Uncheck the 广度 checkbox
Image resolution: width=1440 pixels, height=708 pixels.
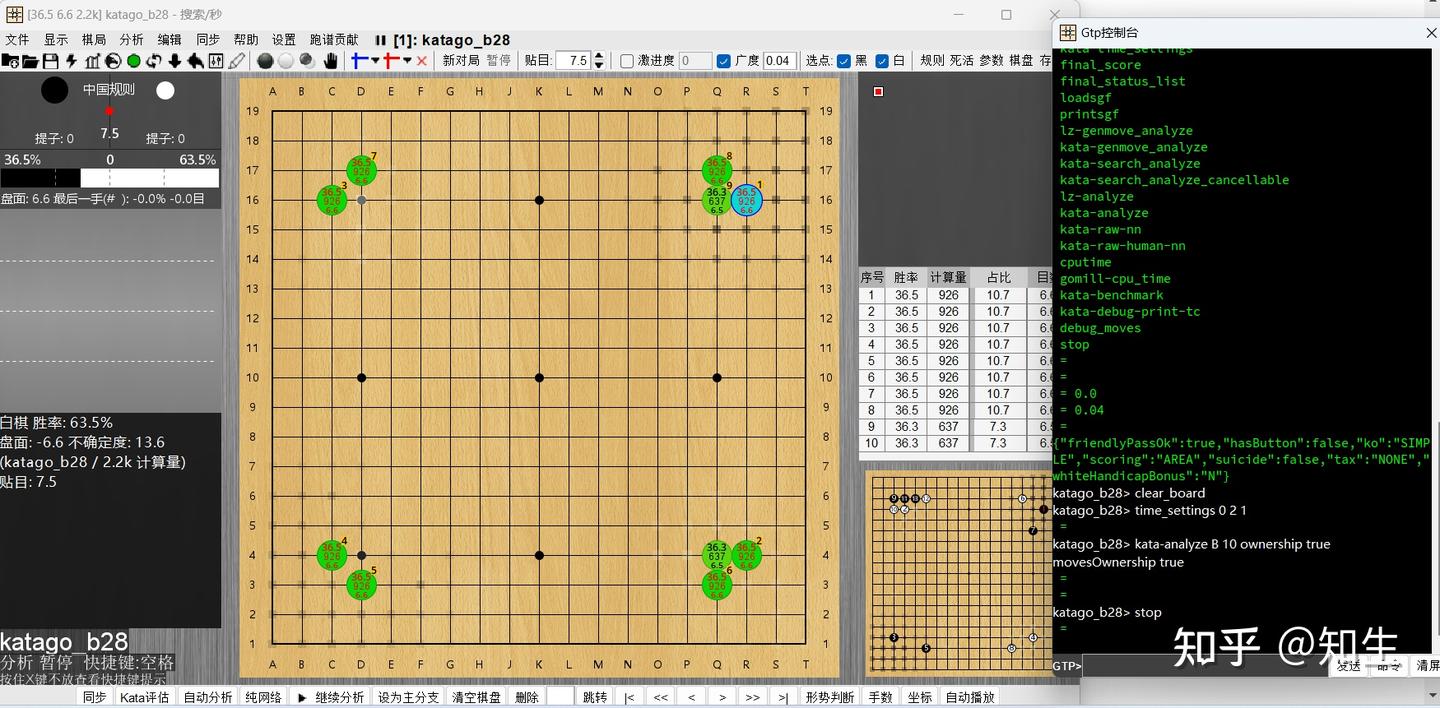(723, 61)
